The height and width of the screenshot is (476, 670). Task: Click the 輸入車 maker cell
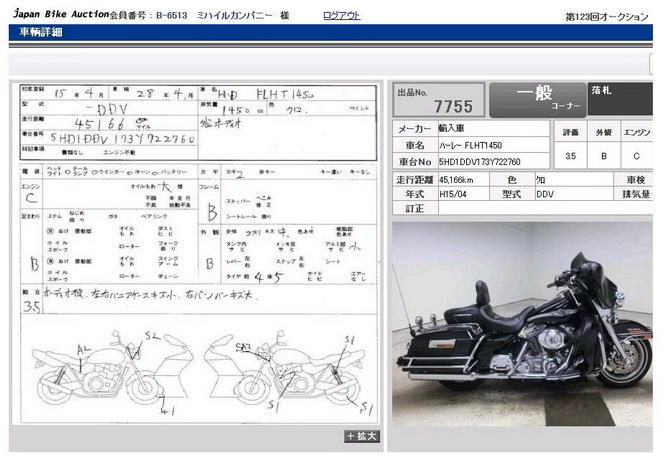[494, 128]
